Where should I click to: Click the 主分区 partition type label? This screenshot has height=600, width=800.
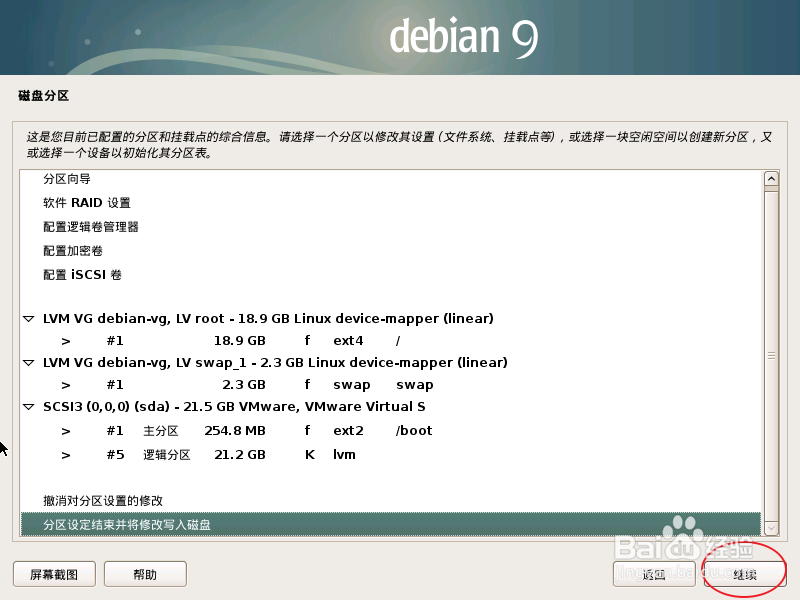[161, 431]
